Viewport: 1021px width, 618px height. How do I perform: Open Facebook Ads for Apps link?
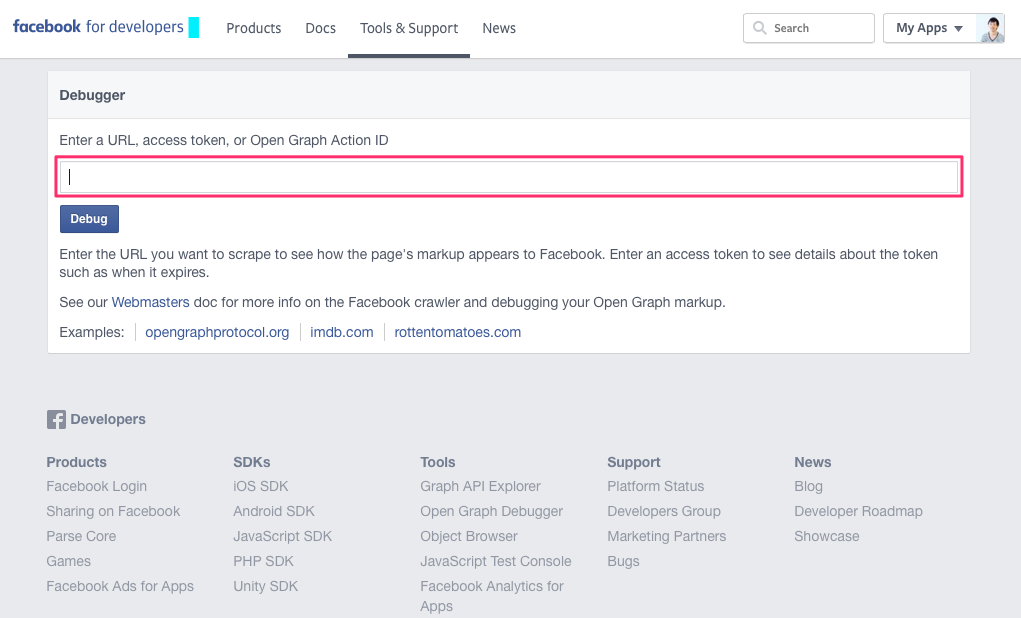[120, 586]
